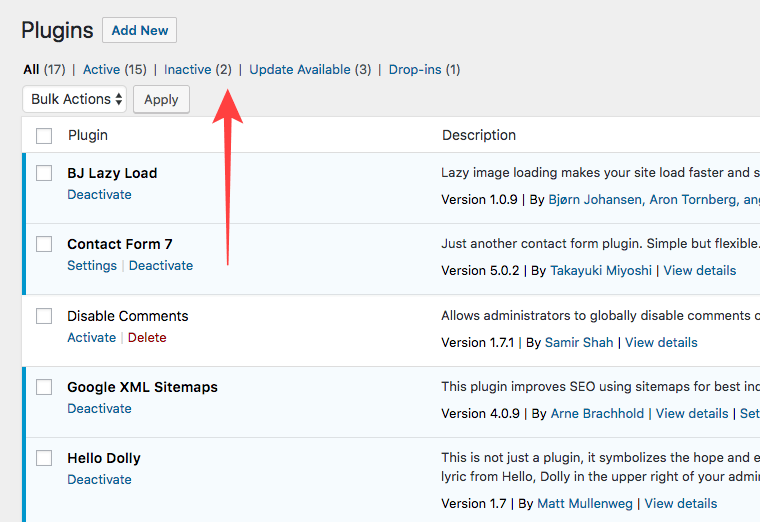Click the BJ Lazy Load plugin name
The width and height of the screenshot is (760, 522).
point(112,173)
